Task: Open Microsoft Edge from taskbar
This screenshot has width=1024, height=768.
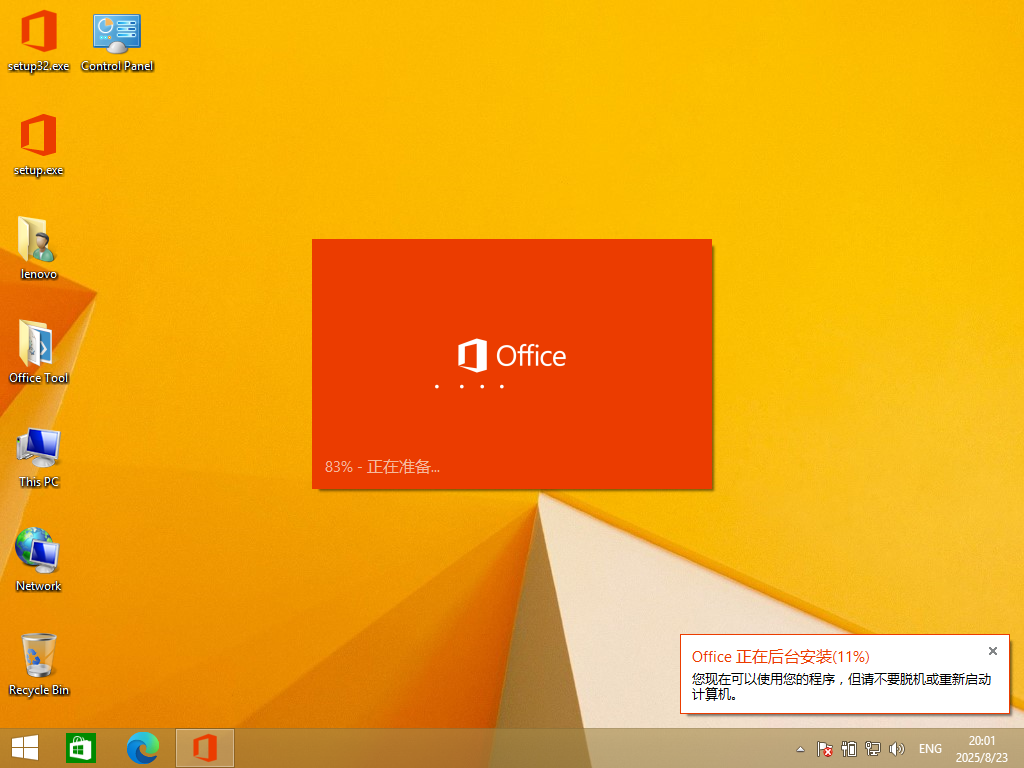Action: [143, 748]
